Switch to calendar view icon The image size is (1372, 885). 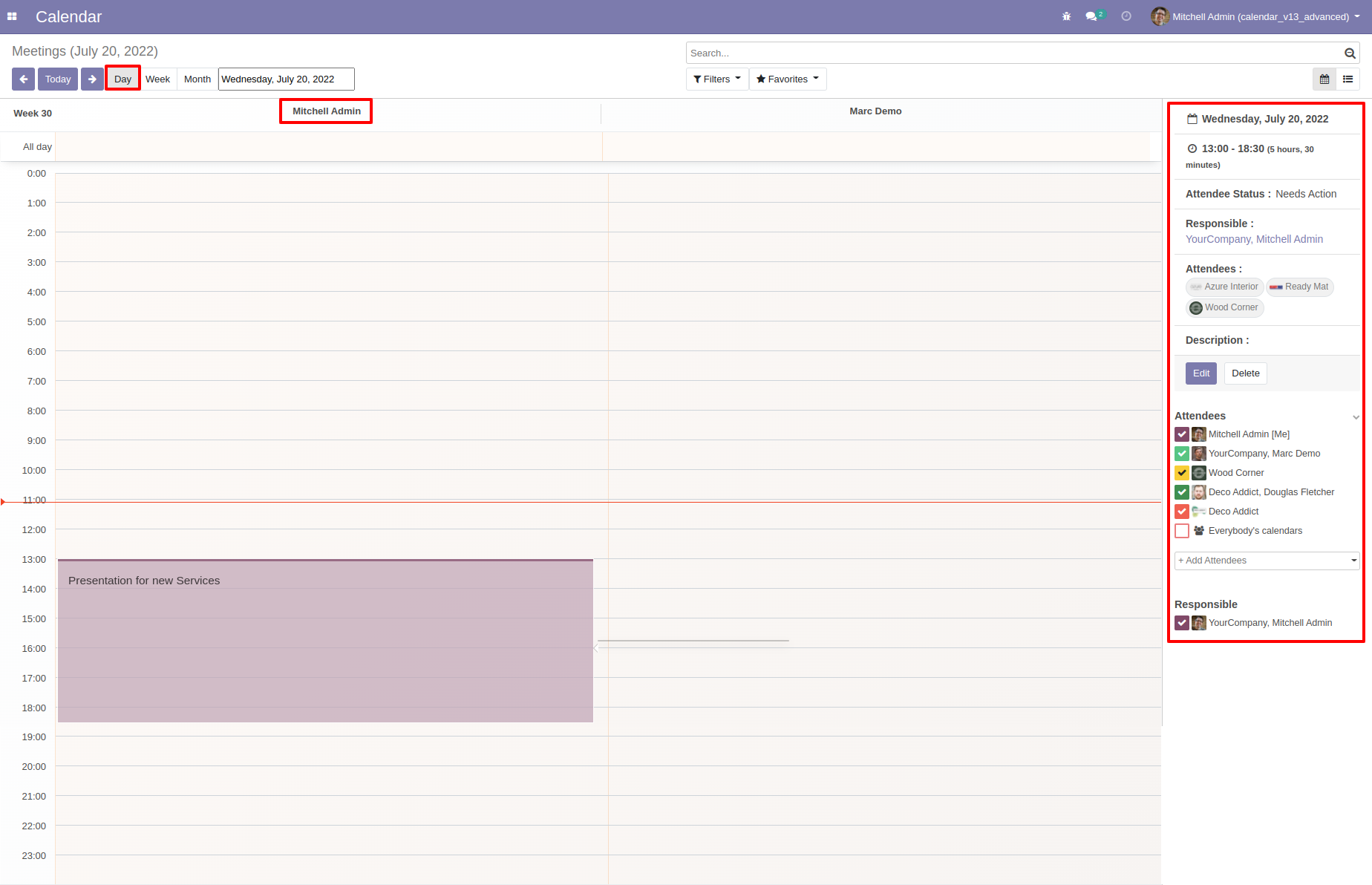[x=1324, y=79]
